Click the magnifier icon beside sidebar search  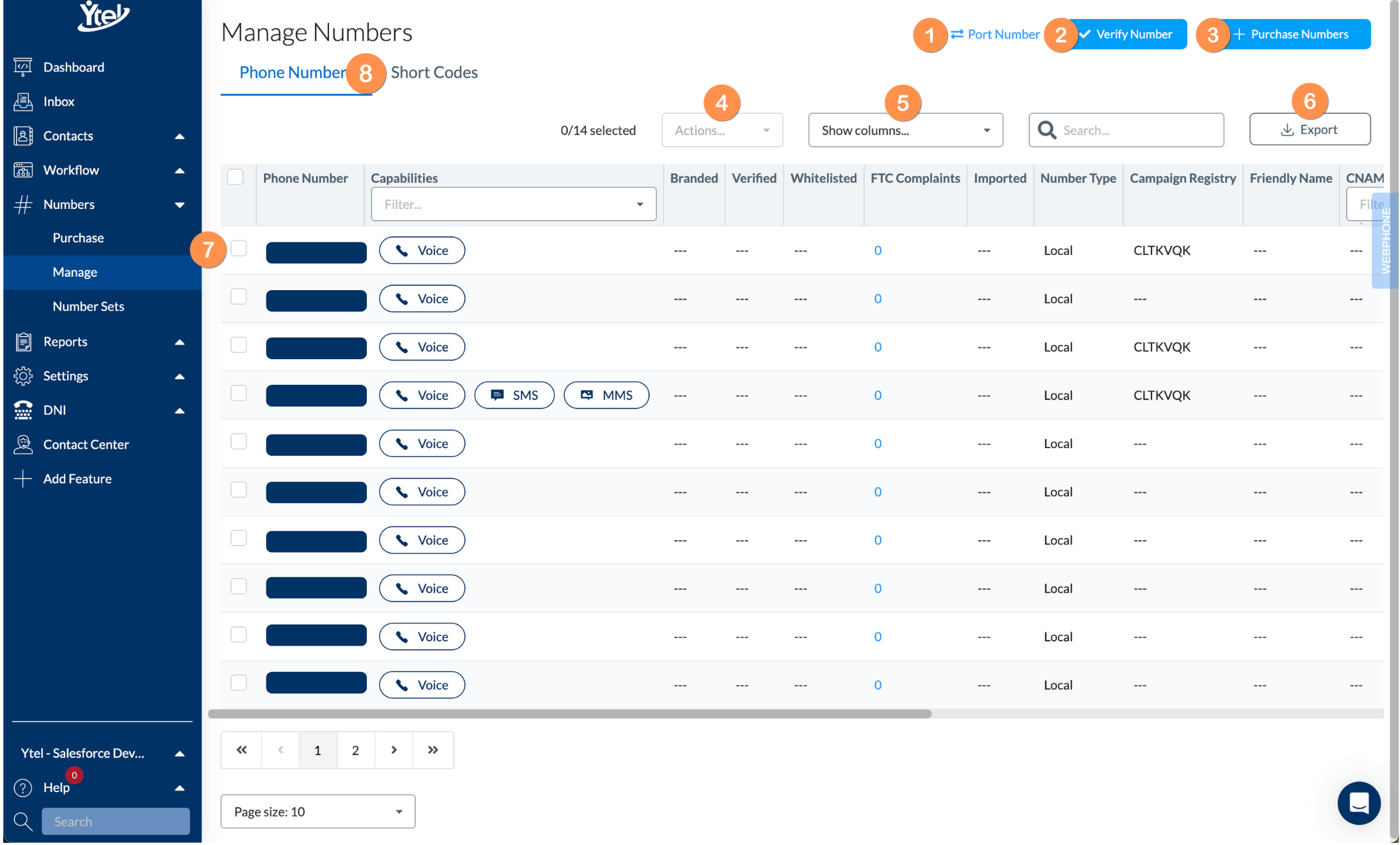tap(23, 821)
